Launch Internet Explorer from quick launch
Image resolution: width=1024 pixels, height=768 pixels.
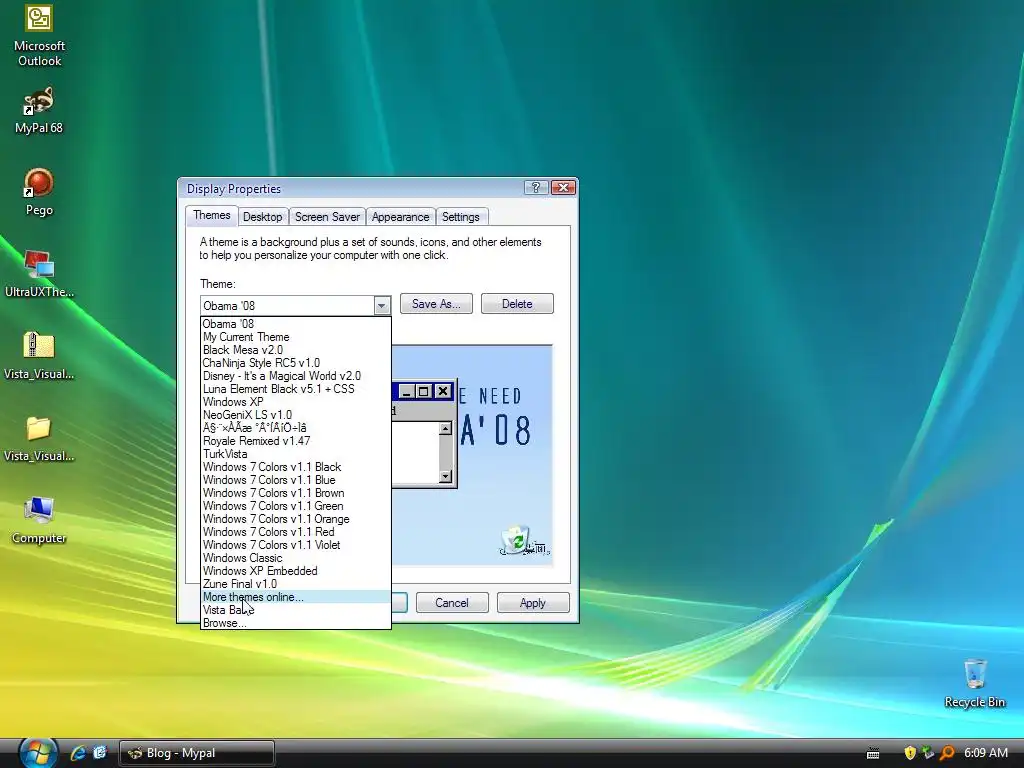(x=78, y=753)
